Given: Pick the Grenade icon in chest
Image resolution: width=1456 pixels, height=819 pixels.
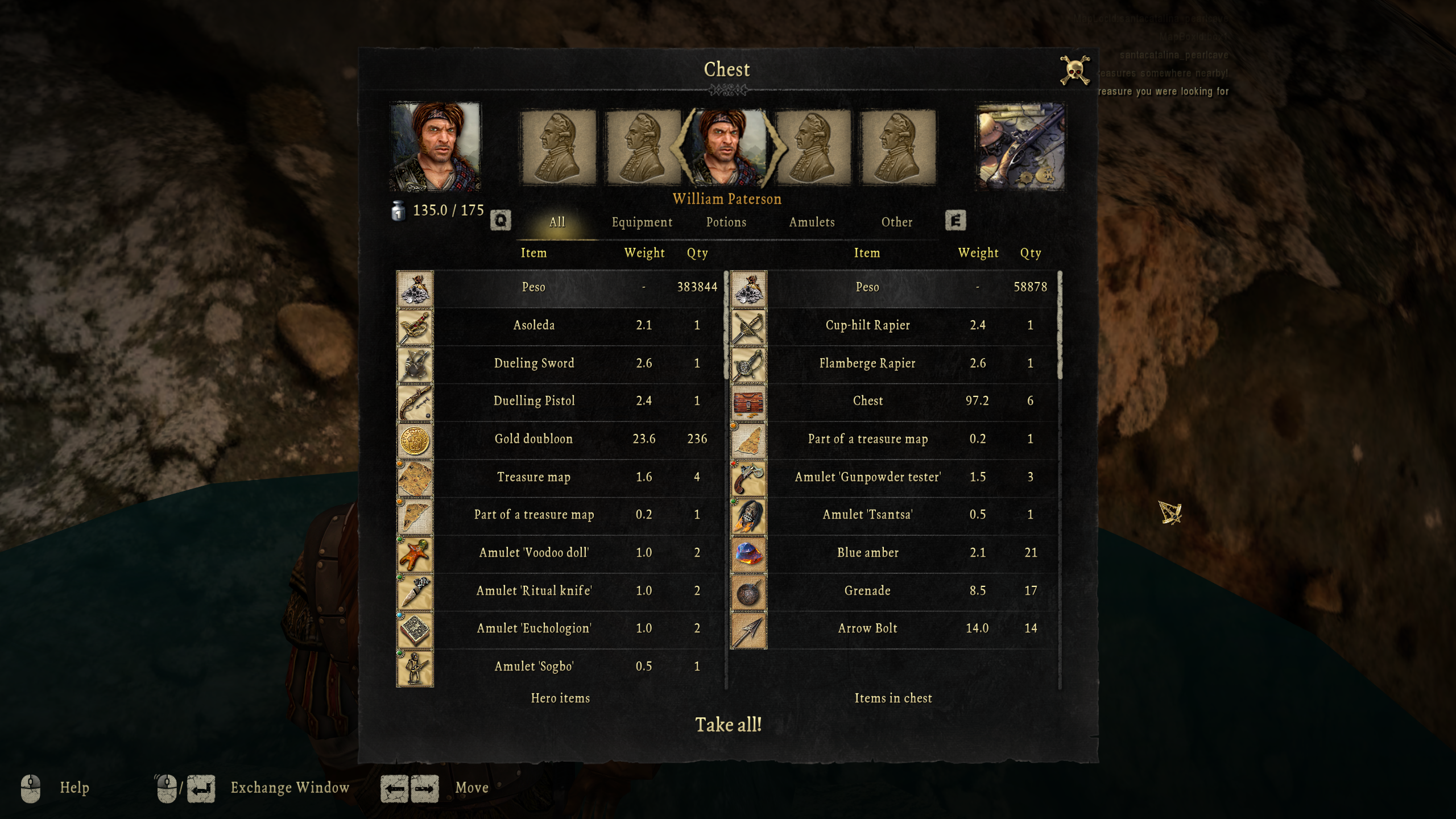Looking at the screenshot, I should [x=748, y=593].
